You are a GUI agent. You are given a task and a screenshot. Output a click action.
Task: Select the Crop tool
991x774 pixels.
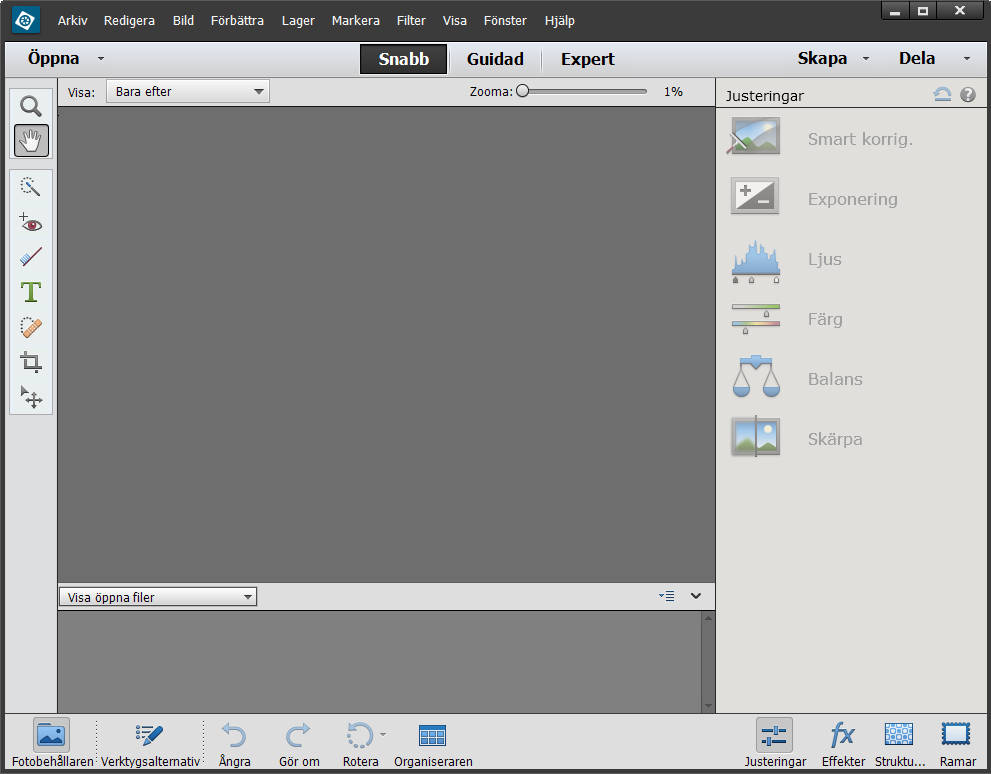[30, 362]
